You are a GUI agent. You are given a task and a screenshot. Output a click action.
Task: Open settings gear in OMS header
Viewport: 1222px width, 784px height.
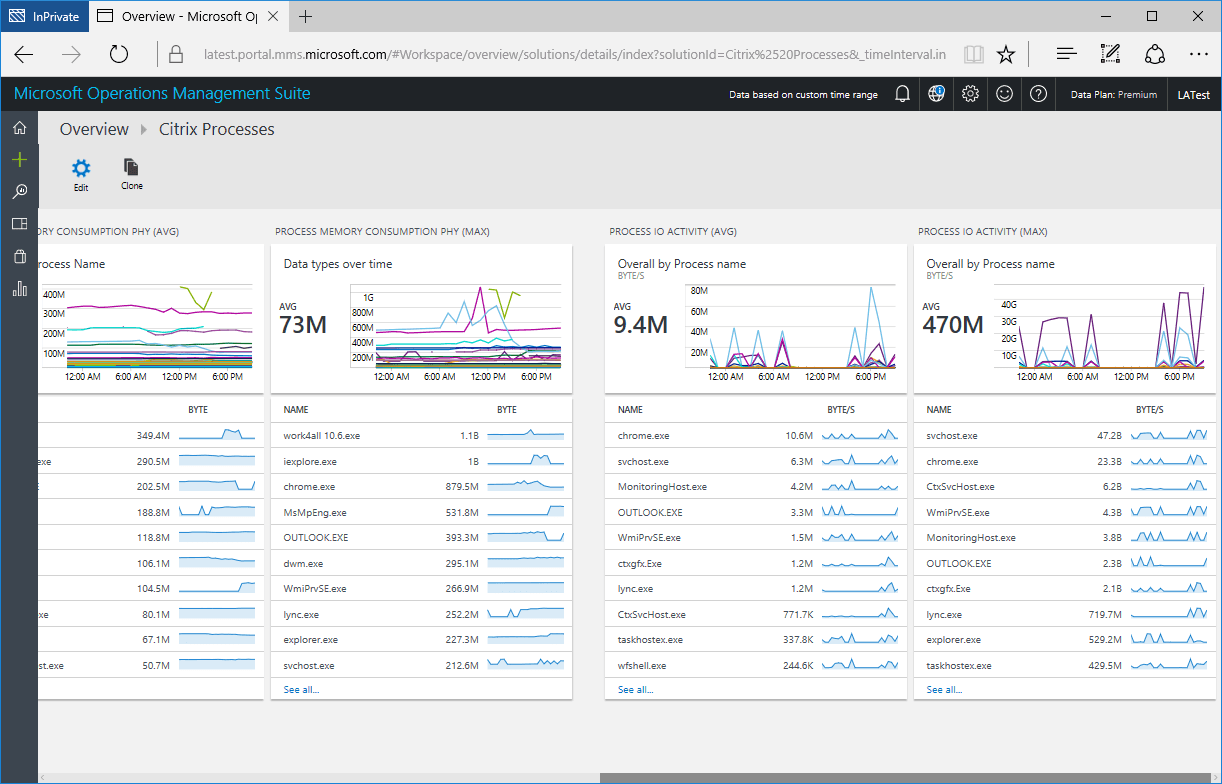coord(970,94)
